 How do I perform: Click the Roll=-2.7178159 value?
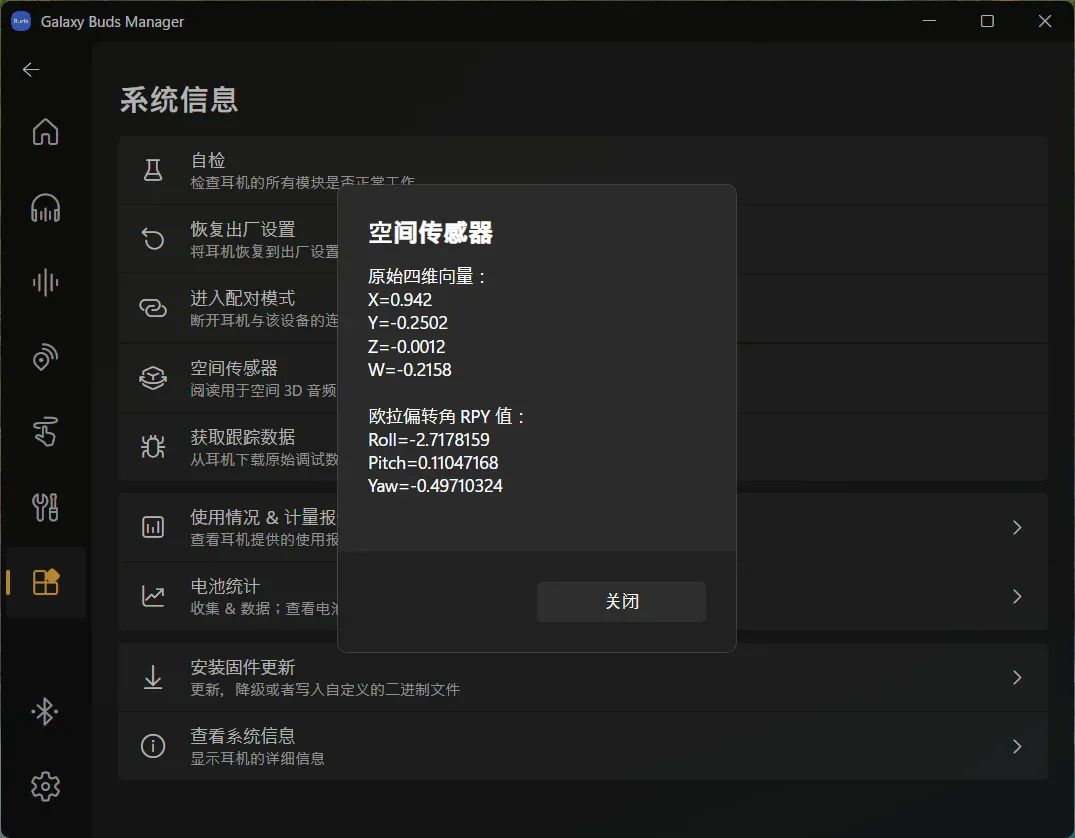(x=428, y=440)
